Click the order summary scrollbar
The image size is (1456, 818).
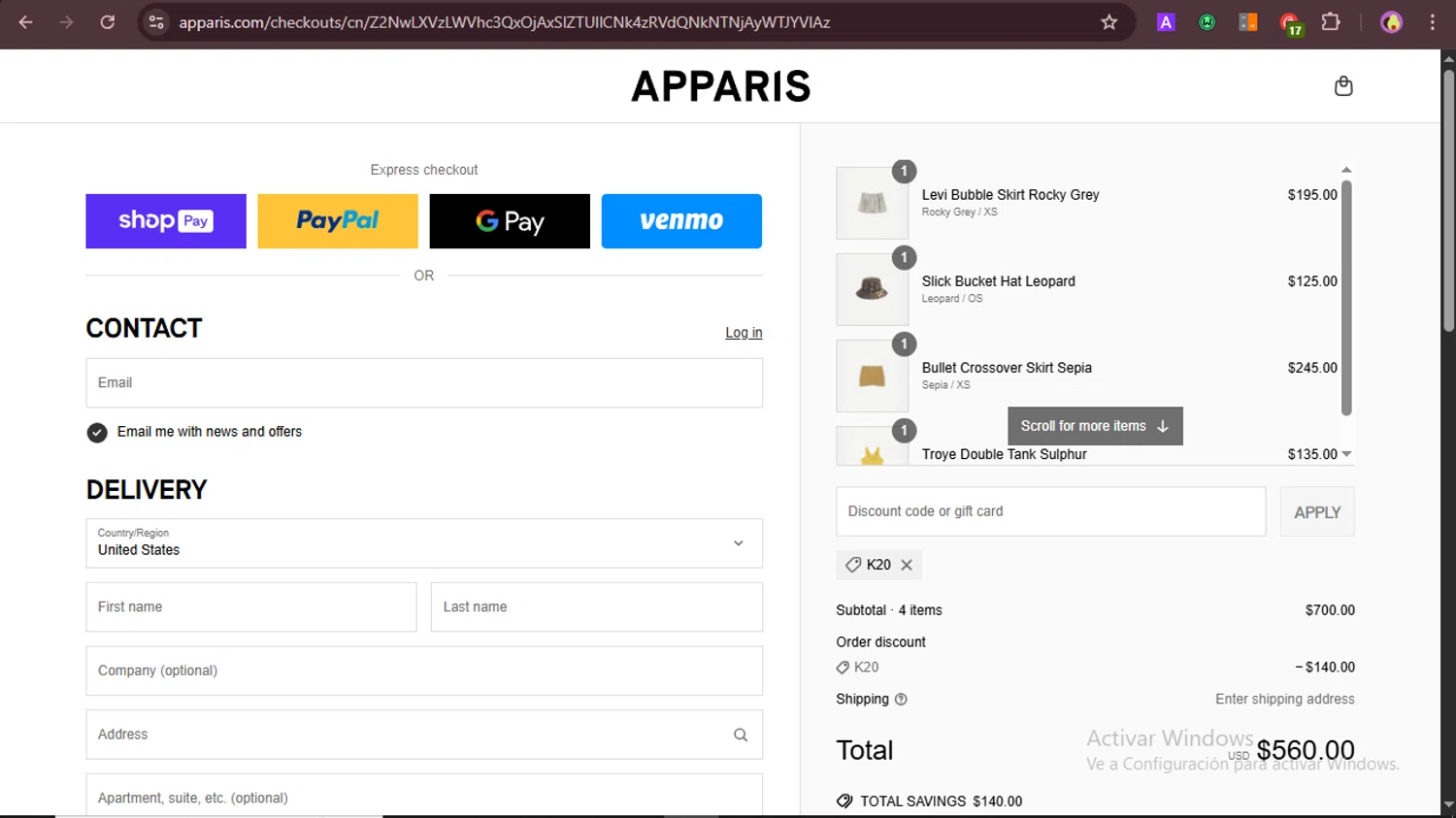click(1346, 298)
